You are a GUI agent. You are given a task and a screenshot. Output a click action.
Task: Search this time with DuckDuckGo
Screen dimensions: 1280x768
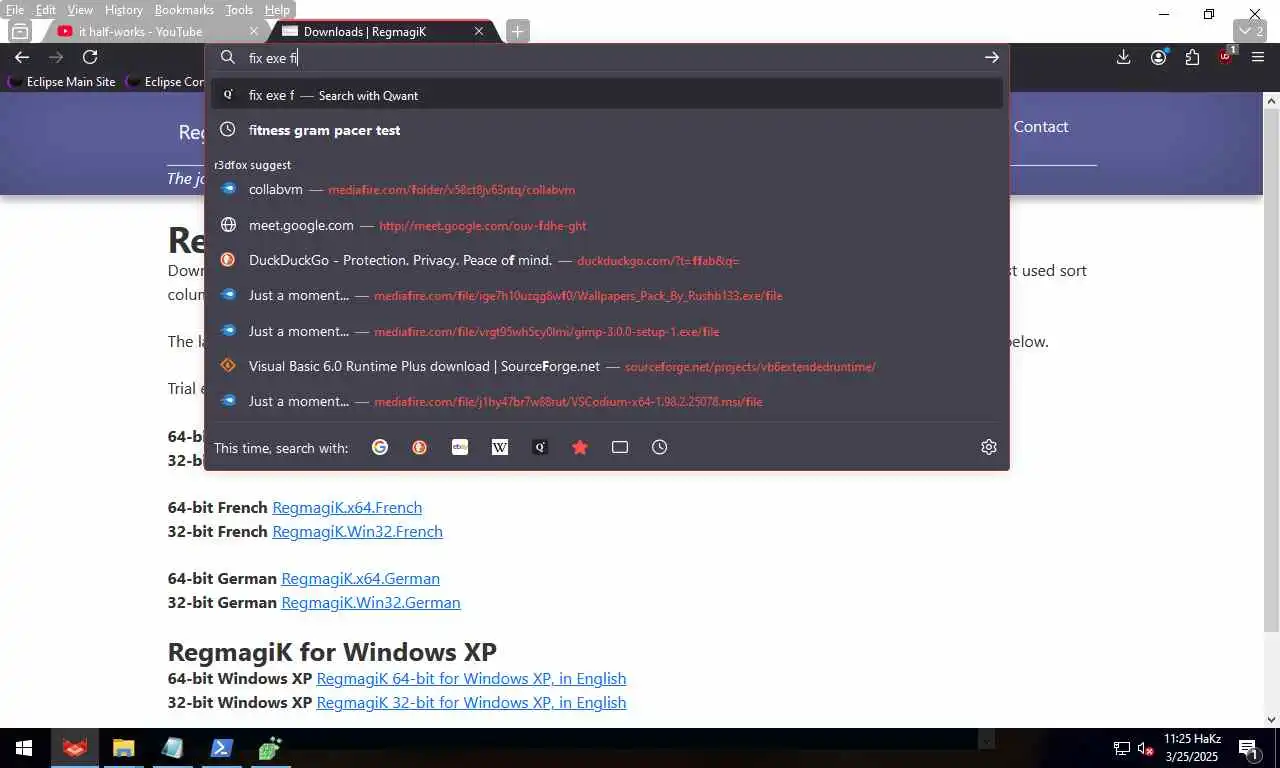(x=420, y=447)
